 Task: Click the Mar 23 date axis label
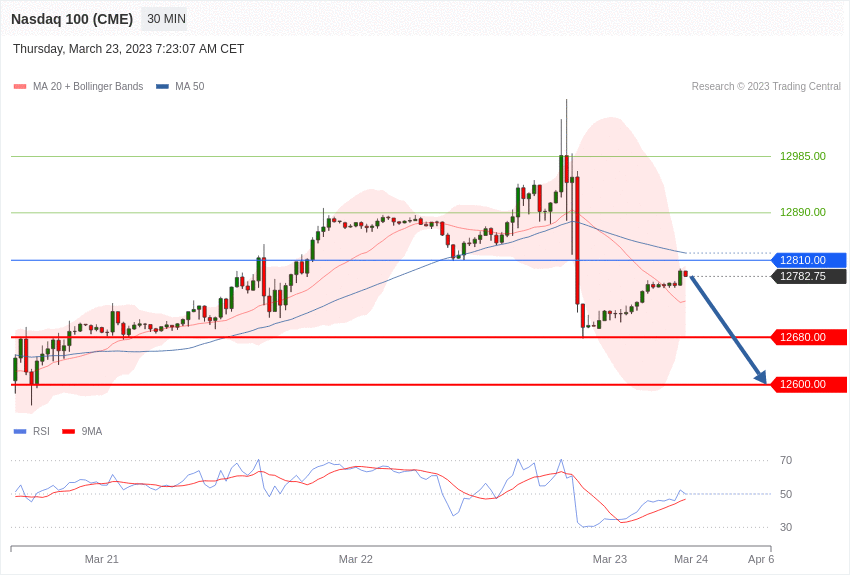click(610, 559)
